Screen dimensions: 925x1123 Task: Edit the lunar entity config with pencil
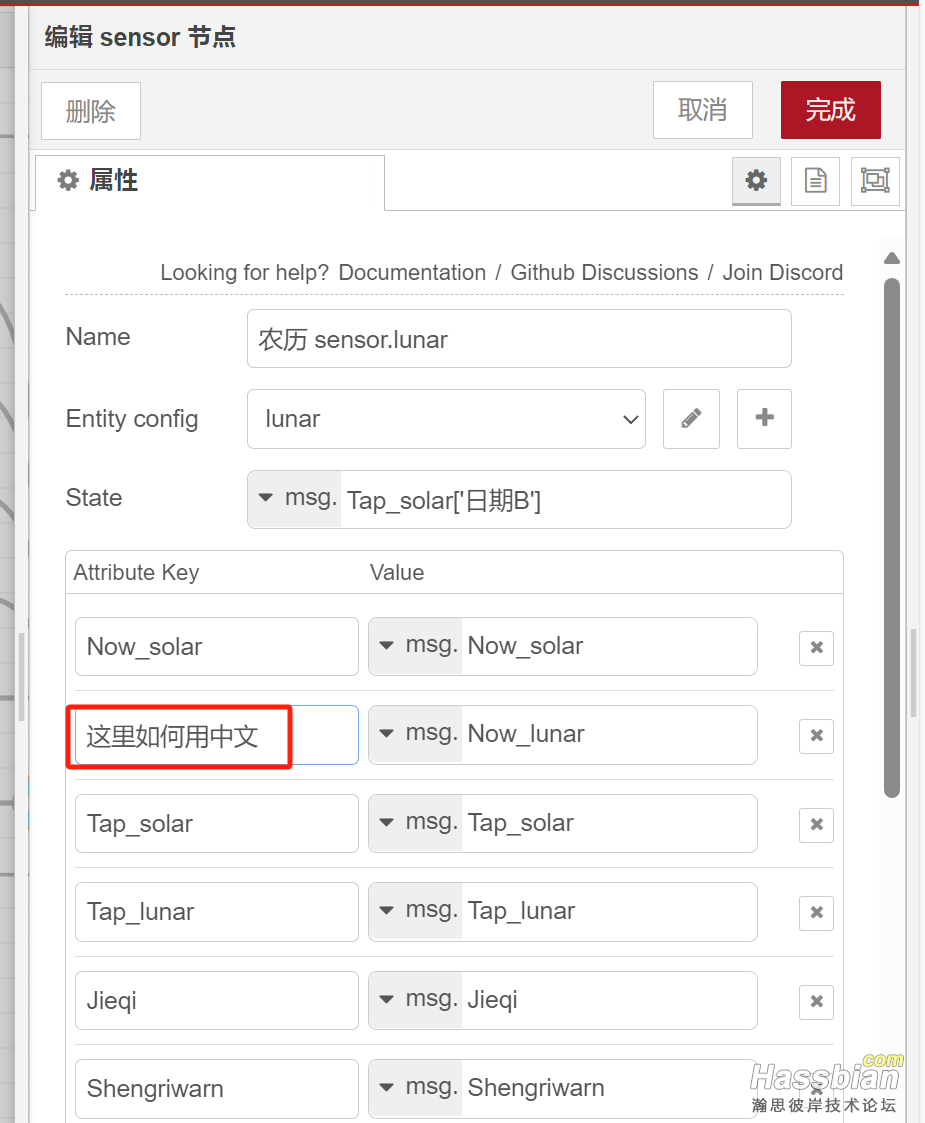point(691,419)
